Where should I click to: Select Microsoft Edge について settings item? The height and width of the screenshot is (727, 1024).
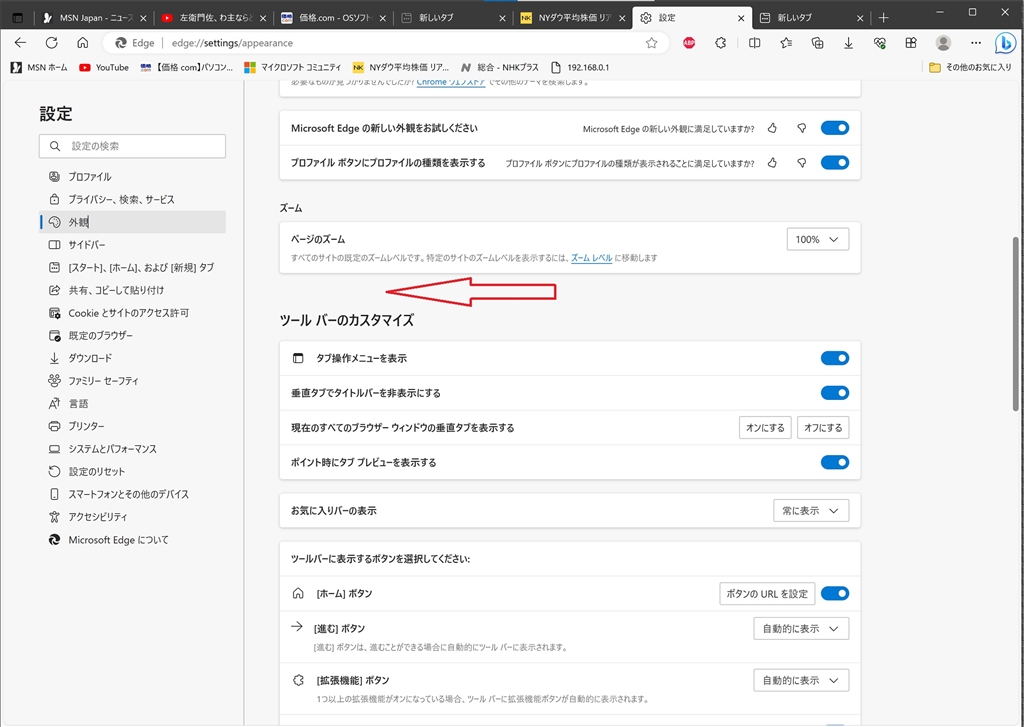click(x=133, y=540)
